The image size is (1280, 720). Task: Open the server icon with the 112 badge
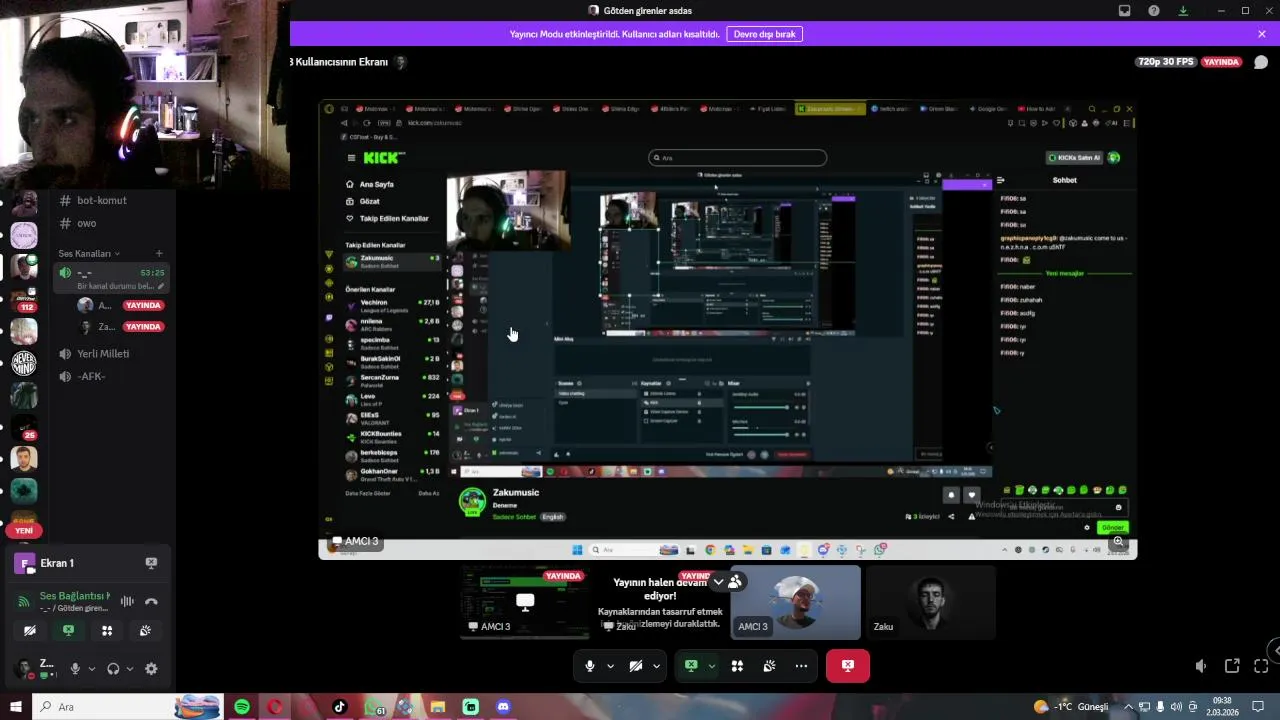[x=24, y=299]
